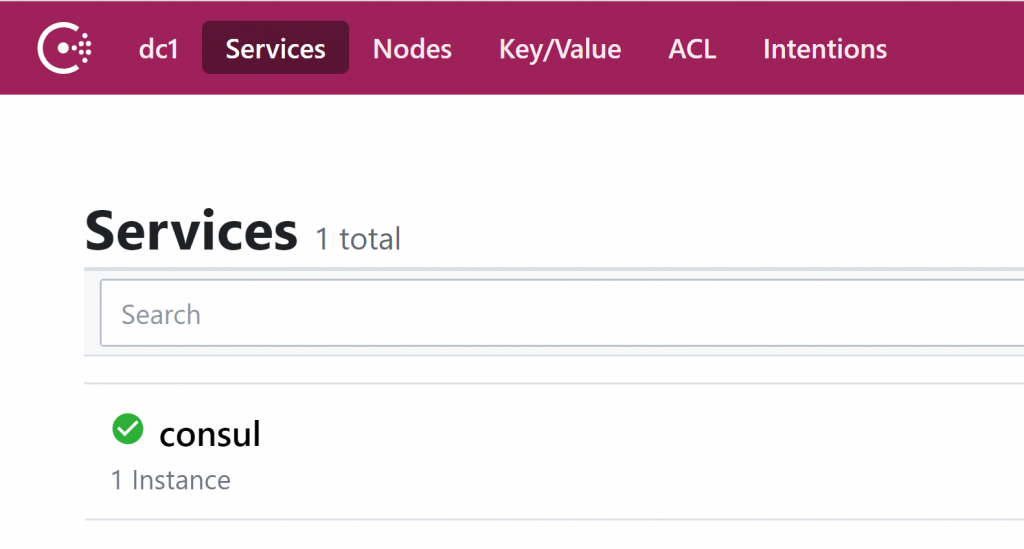Switch to the Services tab
The width and height of the screenshot is (1024, 549).
275,49
